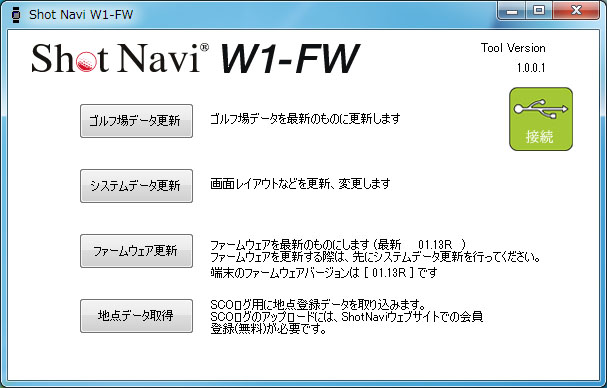607x388 pixels.
Task: Click the version number 1.0.0.1
Action: point(531,68)
